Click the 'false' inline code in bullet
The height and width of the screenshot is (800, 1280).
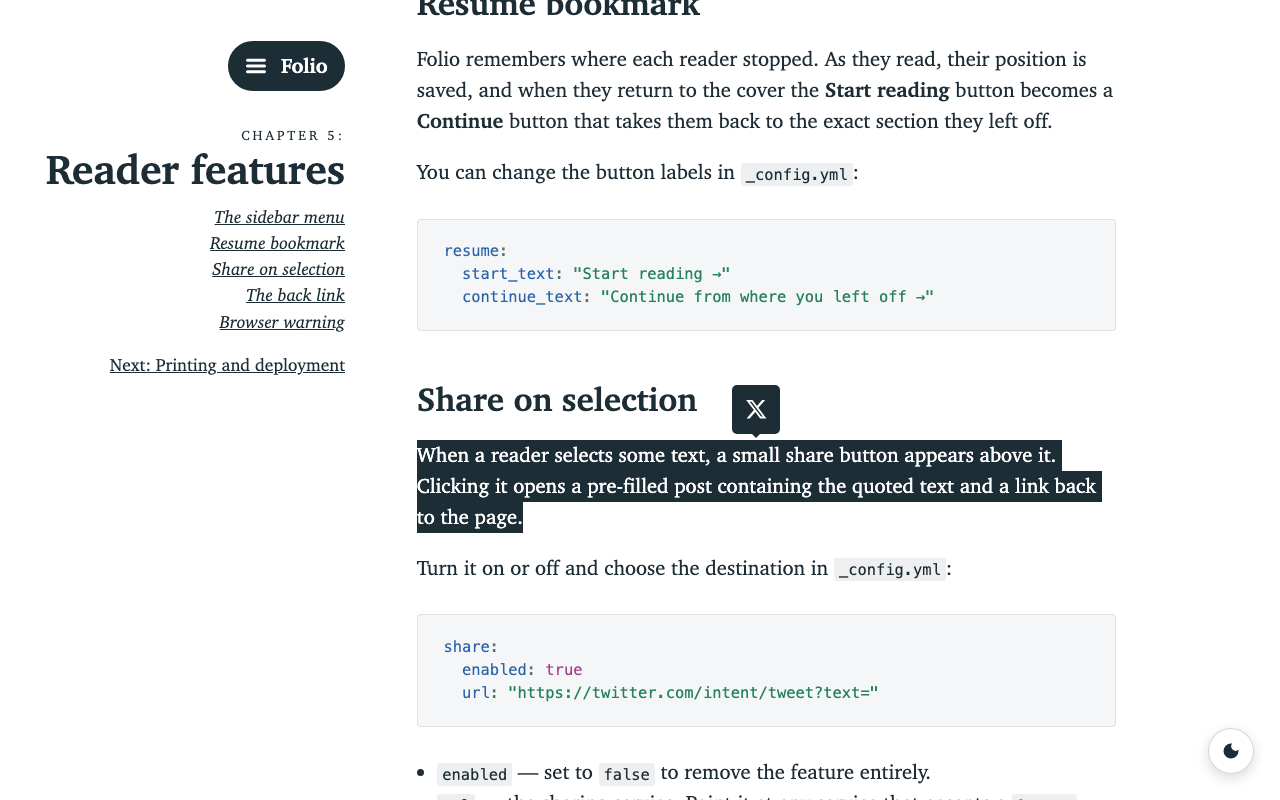(627, 773)
